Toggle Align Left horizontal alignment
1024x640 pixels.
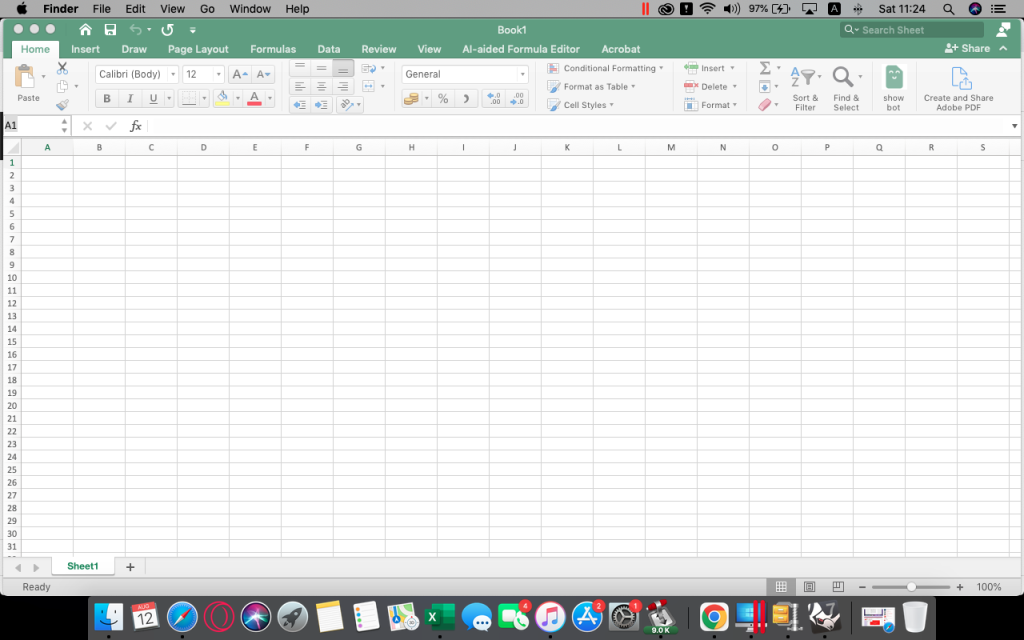[300, 86]
